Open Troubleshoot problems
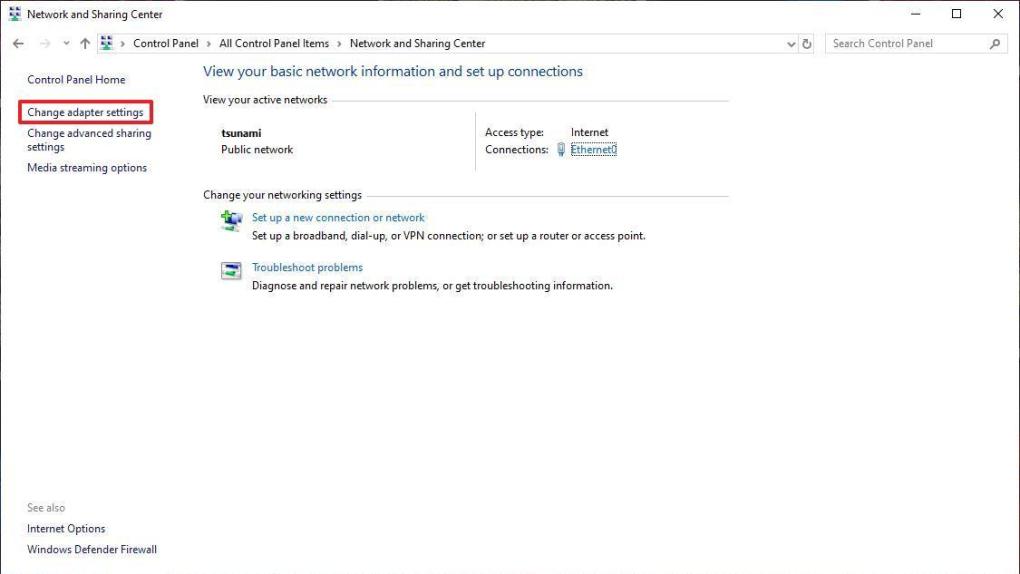1020x574 pixels. pos(307,267)
